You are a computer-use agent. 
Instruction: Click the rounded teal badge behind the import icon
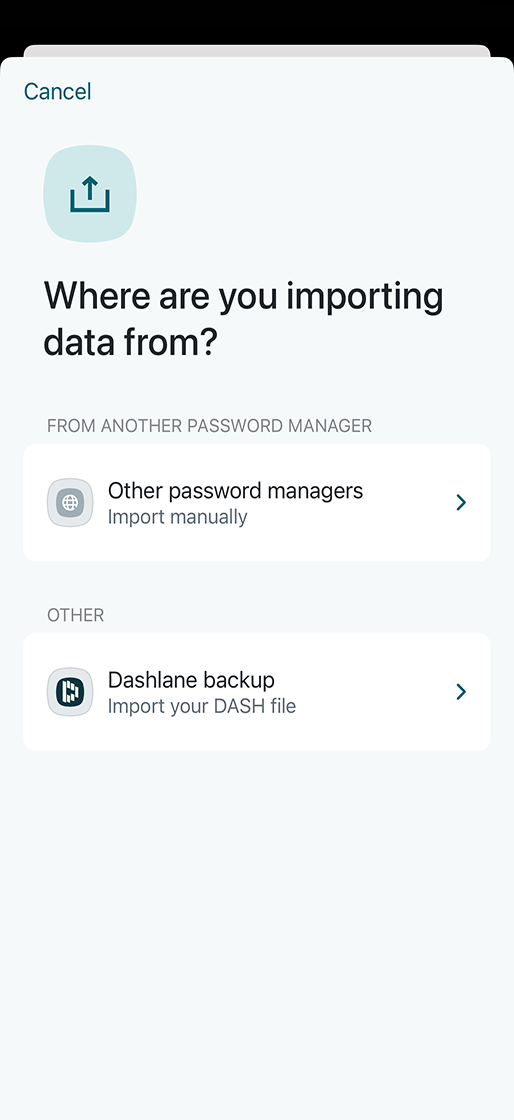(90, 194)
